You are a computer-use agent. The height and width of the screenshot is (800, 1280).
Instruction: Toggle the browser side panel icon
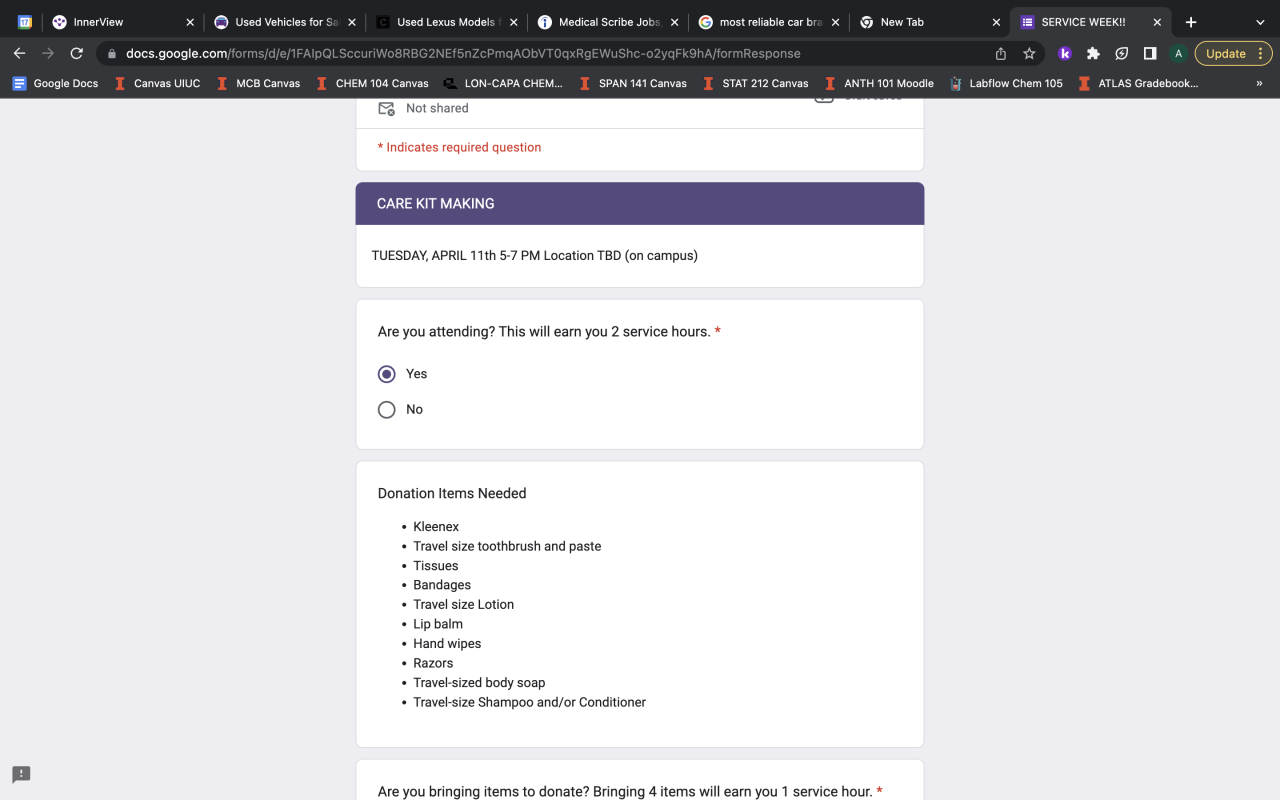point(1150,54)
